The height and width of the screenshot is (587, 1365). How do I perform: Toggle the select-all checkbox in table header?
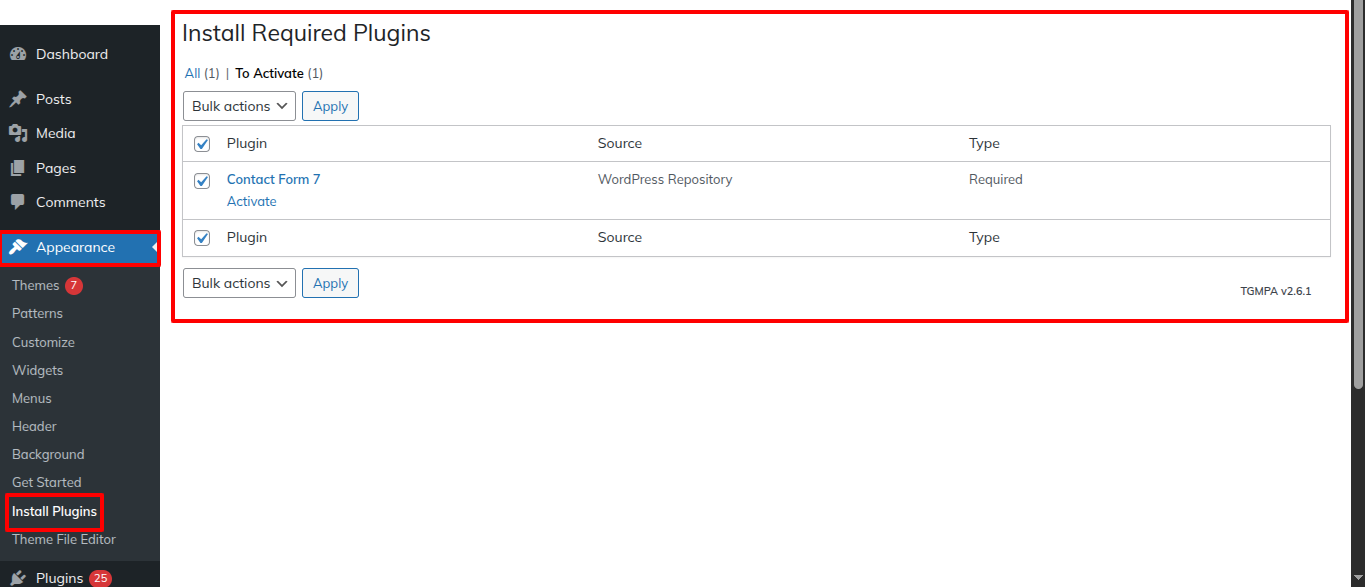(202, 144)
